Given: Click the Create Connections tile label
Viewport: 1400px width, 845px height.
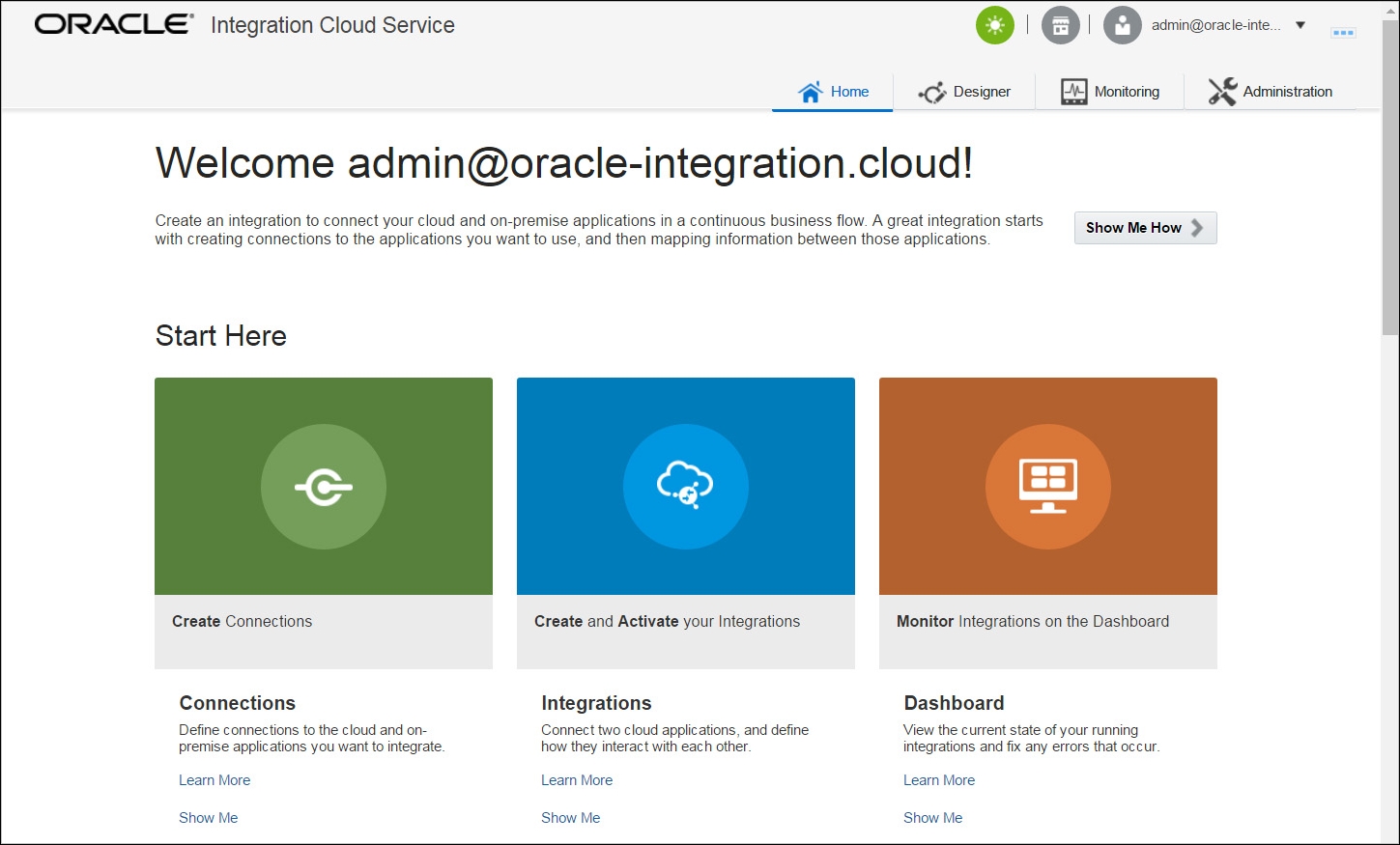Looking at the screenshot, I should [243, 622].
